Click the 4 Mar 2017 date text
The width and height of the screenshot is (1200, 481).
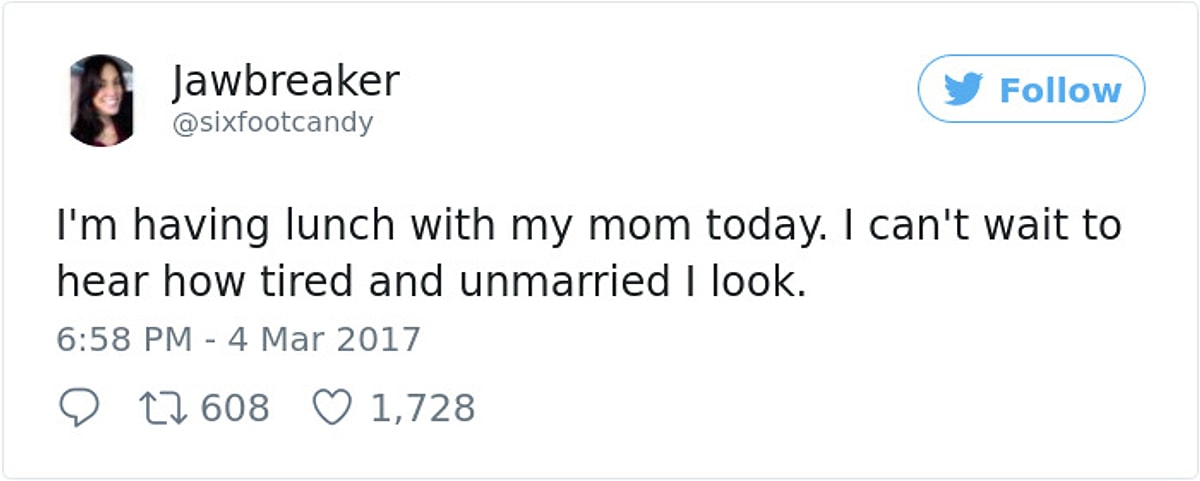coord(324,339)
